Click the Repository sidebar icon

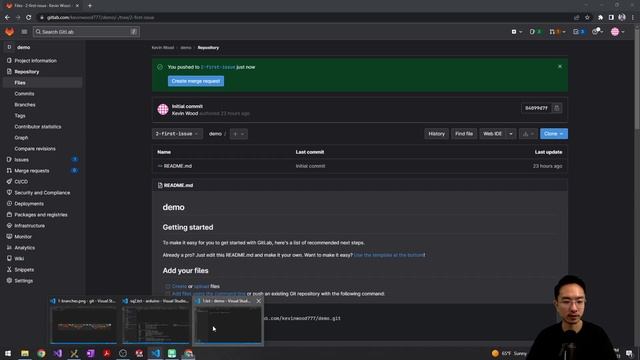[9, 71]
